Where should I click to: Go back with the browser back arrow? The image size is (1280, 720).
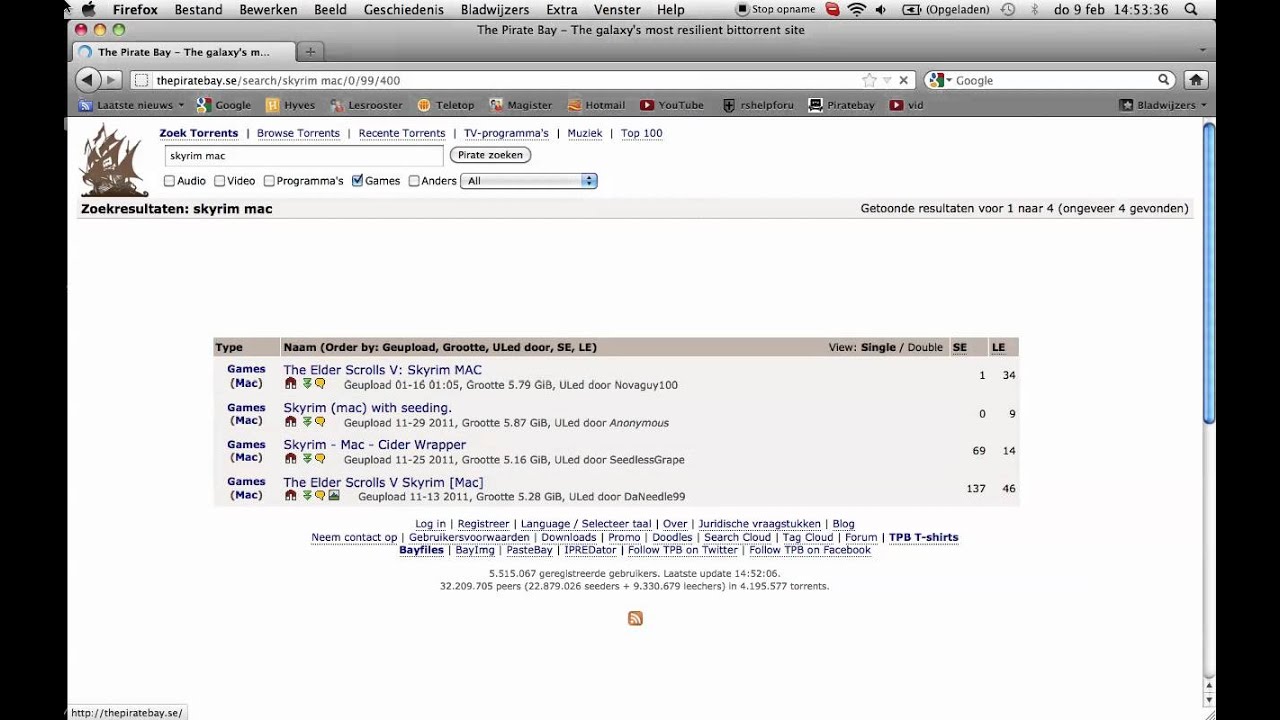[x=87, y=80]
